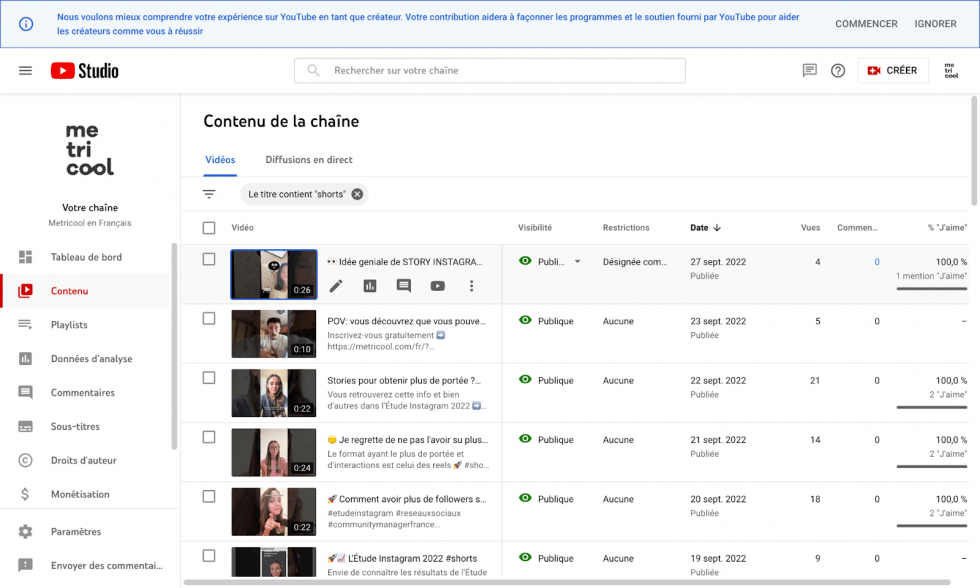
Task: Toggle visibility eye for Stories pour obtenir row
Action: point(525,379)
